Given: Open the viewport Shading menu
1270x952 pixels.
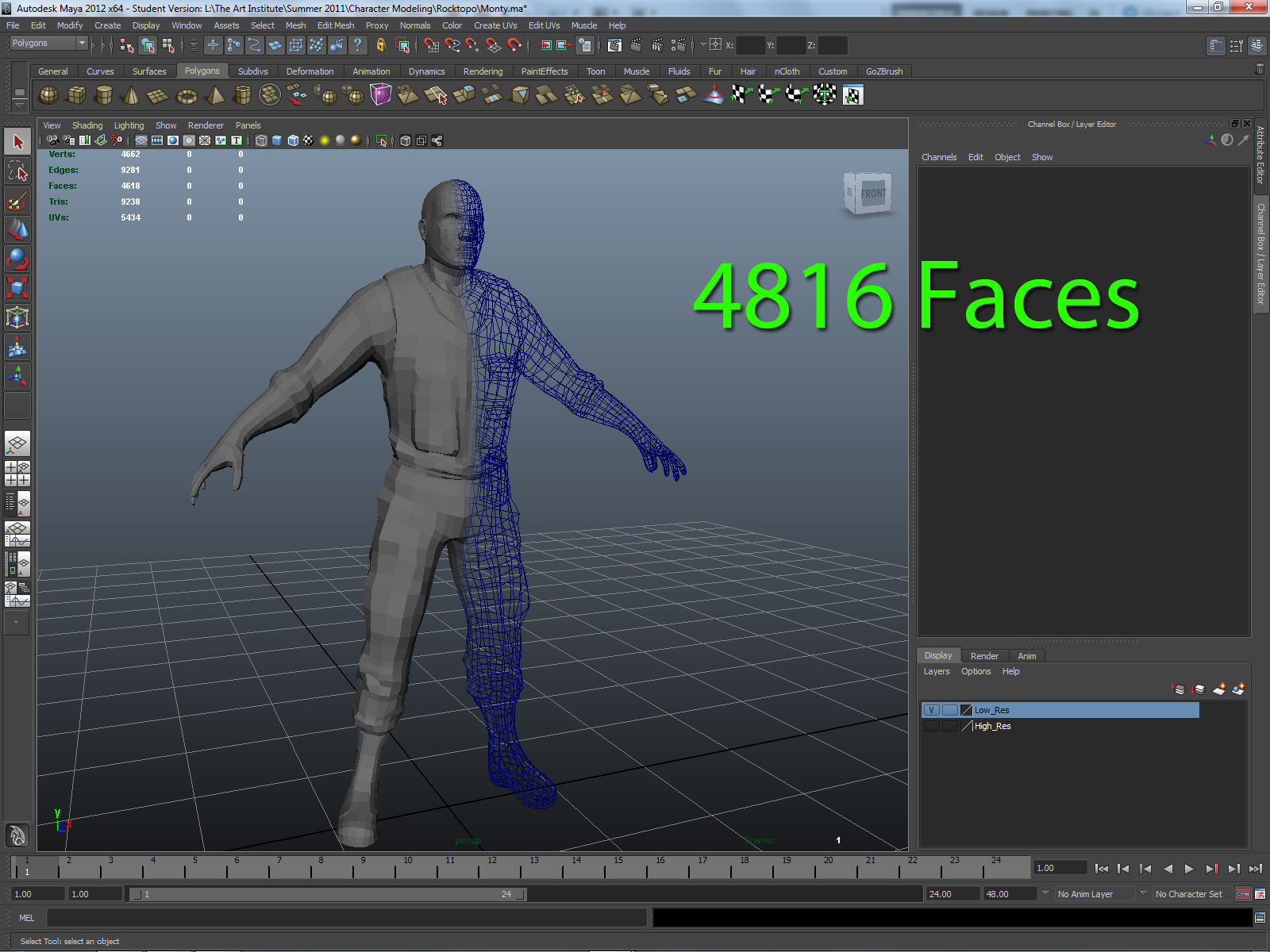Looking at the screenshot, I should click(87, 125).
